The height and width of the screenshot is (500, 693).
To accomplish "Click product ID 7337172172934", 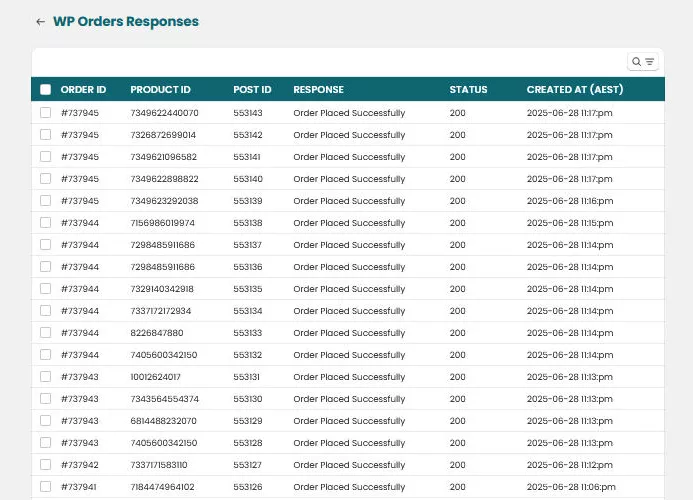I will pyautogui.click(x=161, y=311).
